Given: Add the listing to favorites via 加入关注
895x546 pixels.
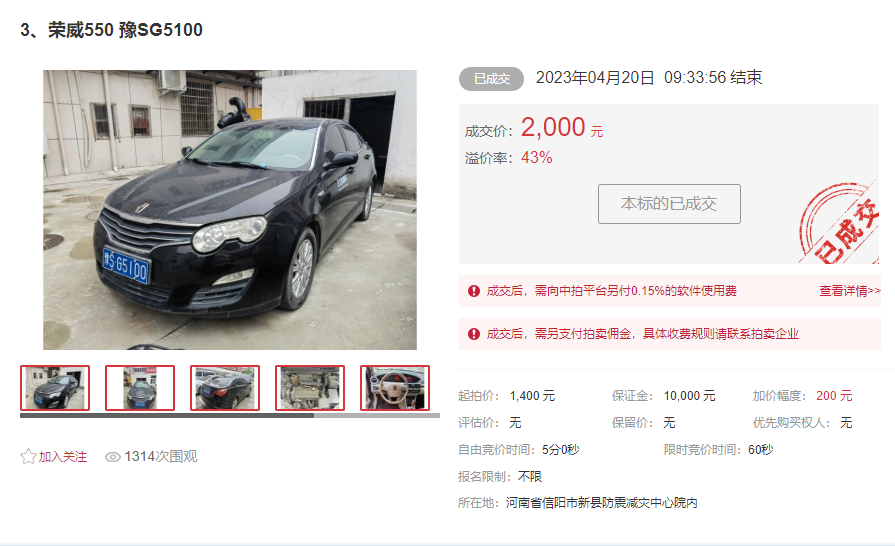Looking at the screenshot, I should click(x=62, y=457).
